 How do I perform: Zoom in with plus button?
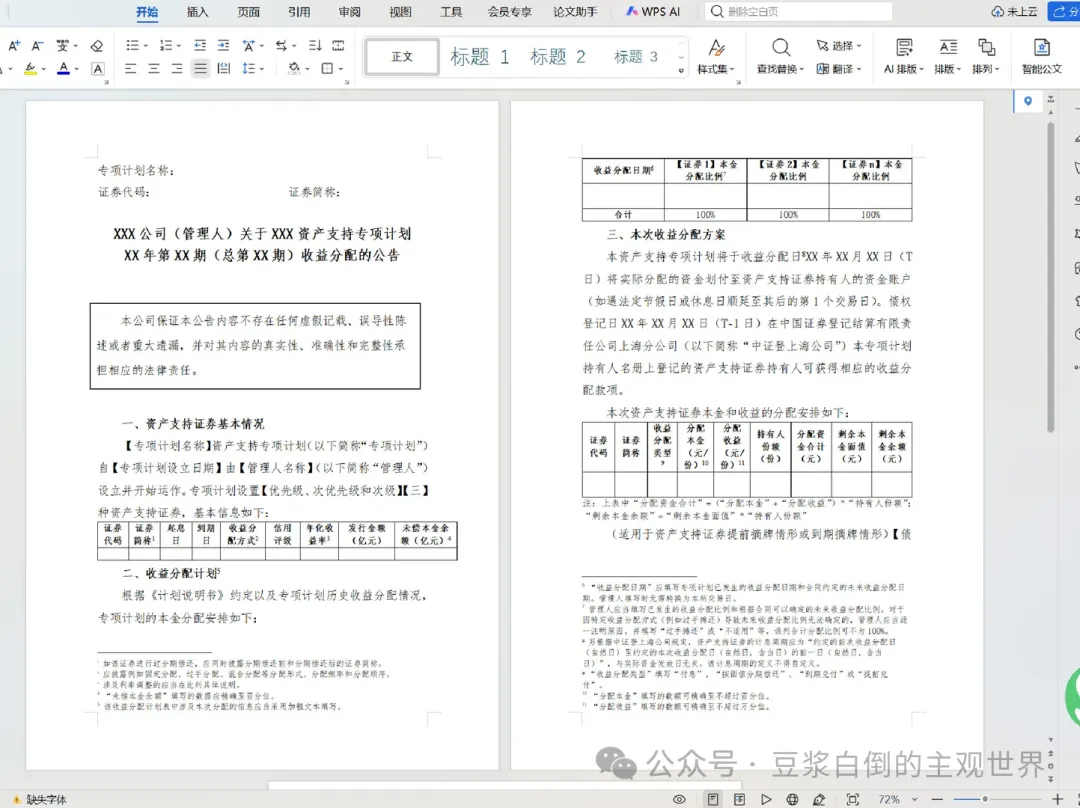coord(1058,799)
